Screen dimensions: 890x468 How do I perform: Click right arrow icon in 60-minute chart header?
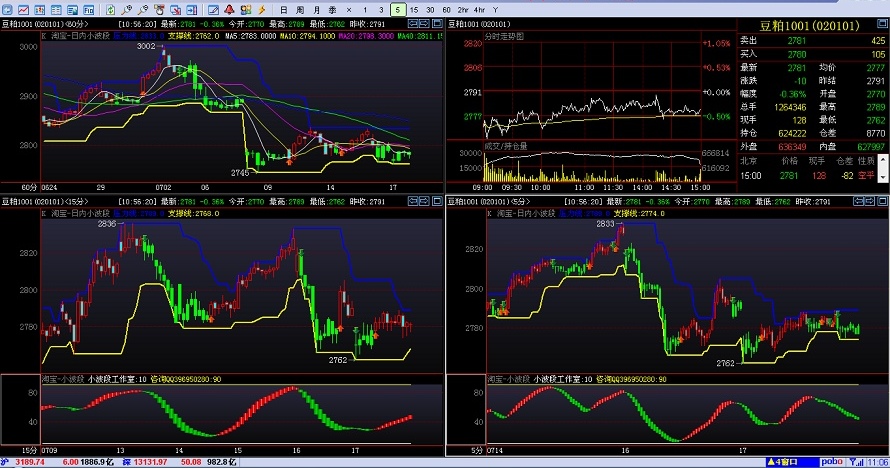click(424, 24)
